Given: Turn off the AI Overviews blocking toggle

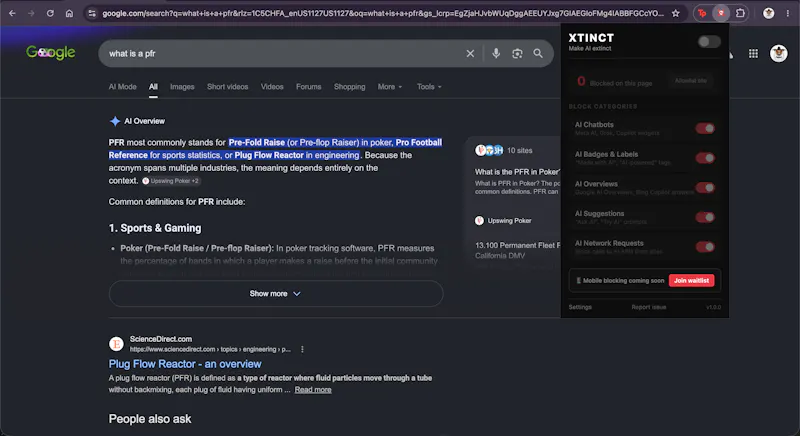Looking at the screenshot, I should [x=705, y=188].
